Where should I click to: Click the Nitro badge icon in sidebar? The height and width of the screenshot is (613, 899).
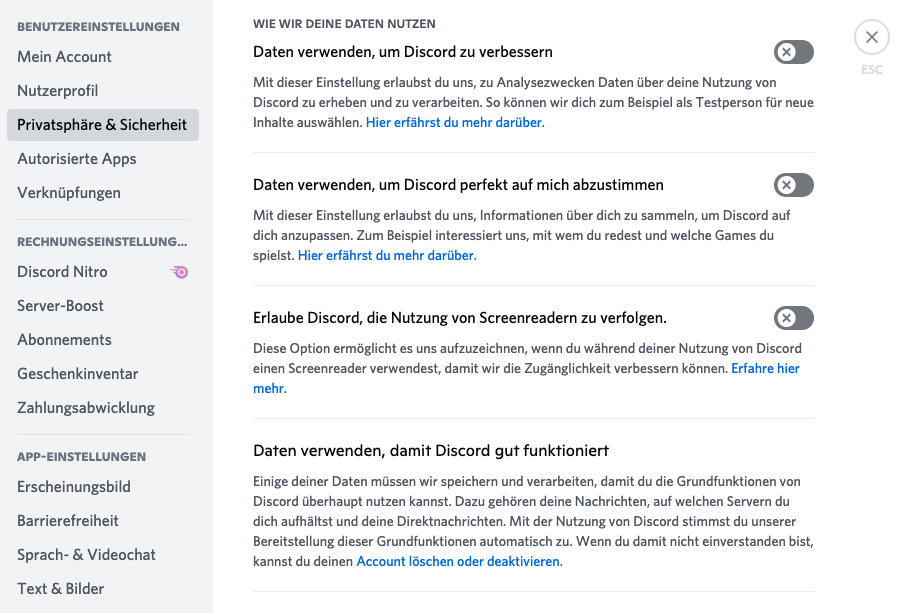[180, 272]
